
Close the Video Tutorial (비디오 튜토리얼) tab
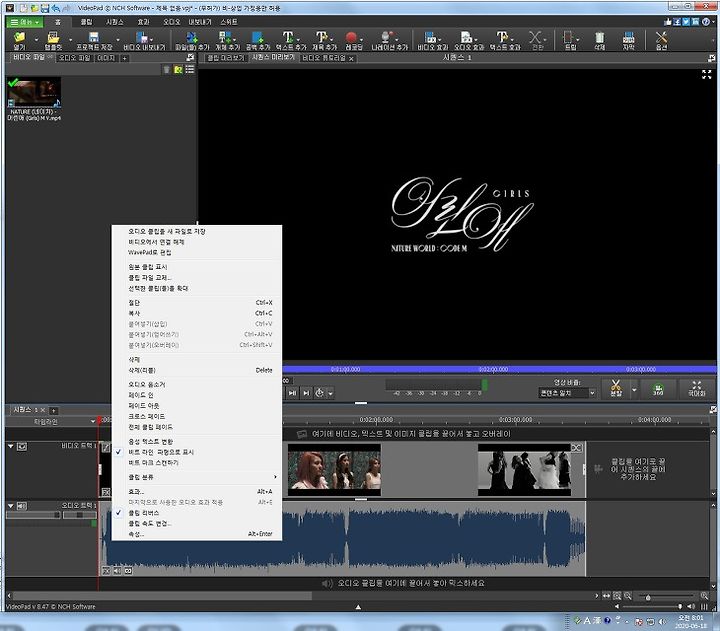[351, 58]
